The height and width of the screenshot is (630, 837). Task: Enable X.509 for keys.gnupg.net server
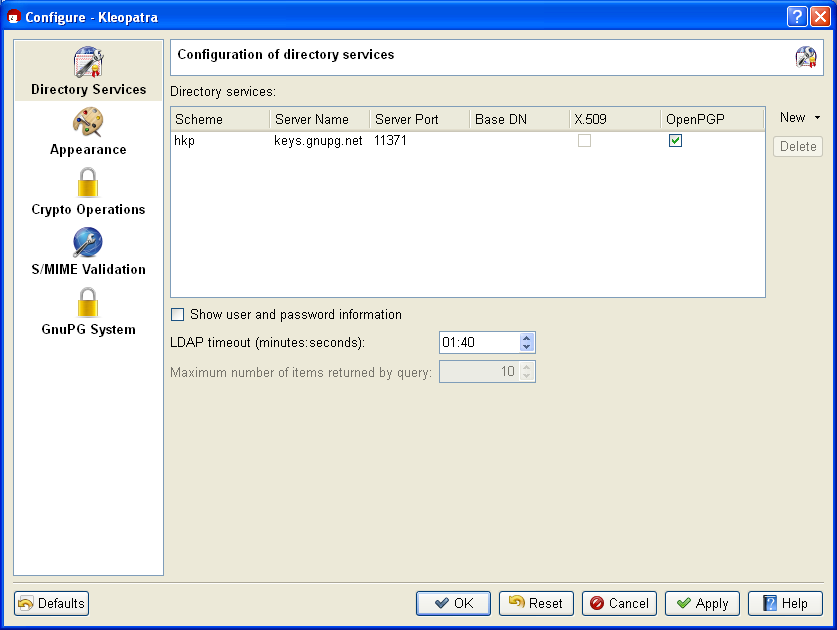585,140
